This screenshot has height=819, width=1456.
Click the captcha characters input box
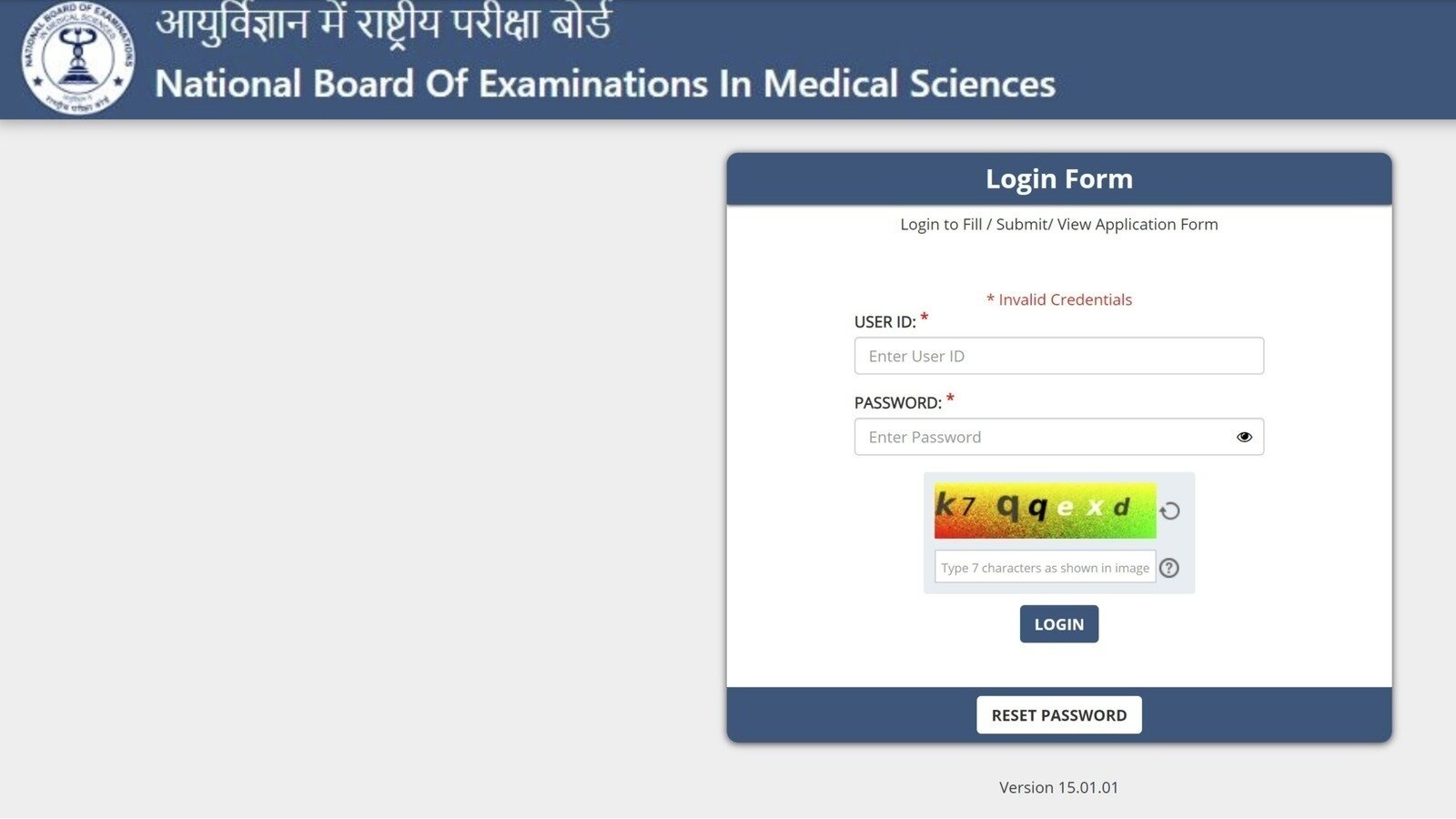pyautogui.click(x=1045, y=567)
